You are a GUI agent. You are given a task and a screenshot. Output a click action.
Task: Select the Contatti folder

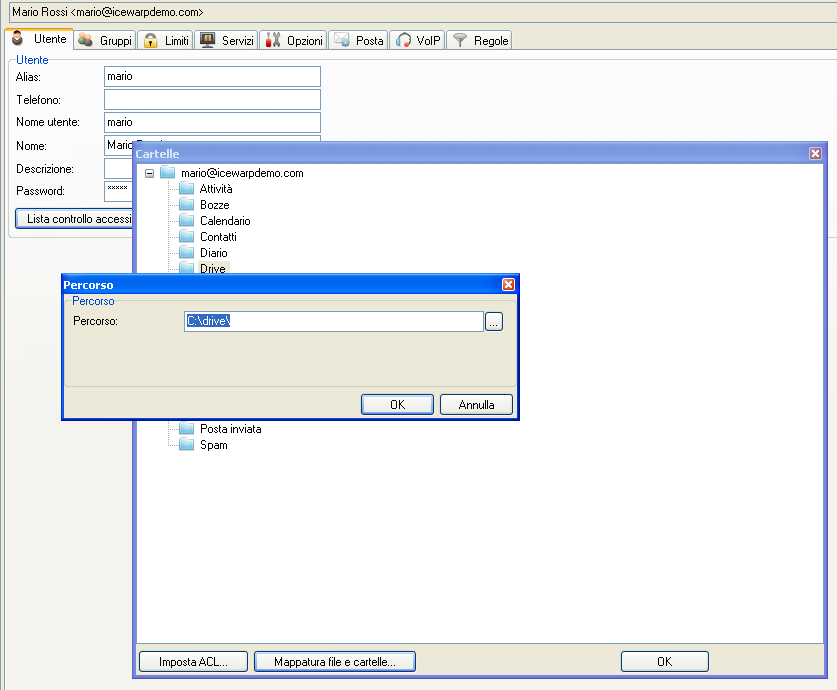pos(218,237)
